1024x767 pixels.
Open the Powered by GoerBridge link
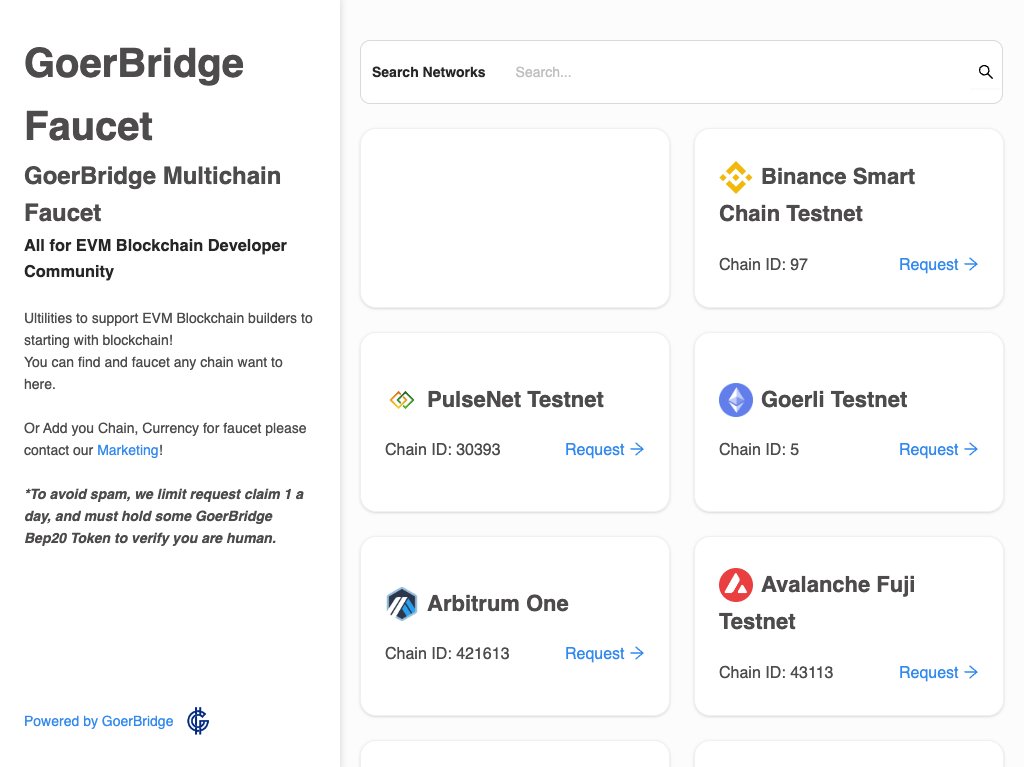pyautogui.click(x=99, y=721)
